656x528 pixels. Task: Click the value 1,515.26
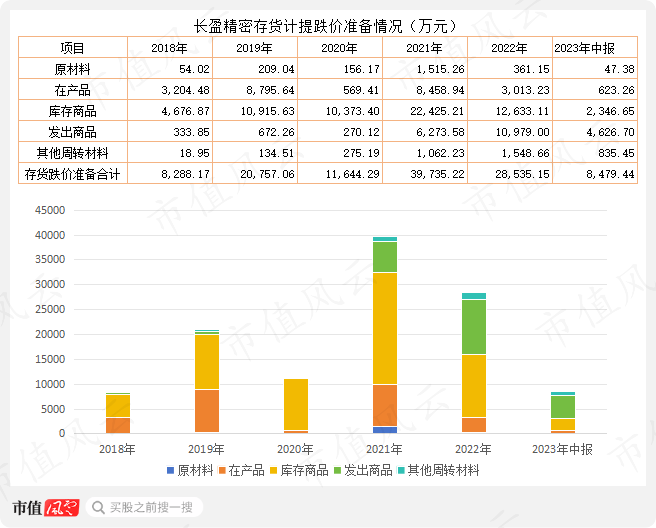coord(440,69)
